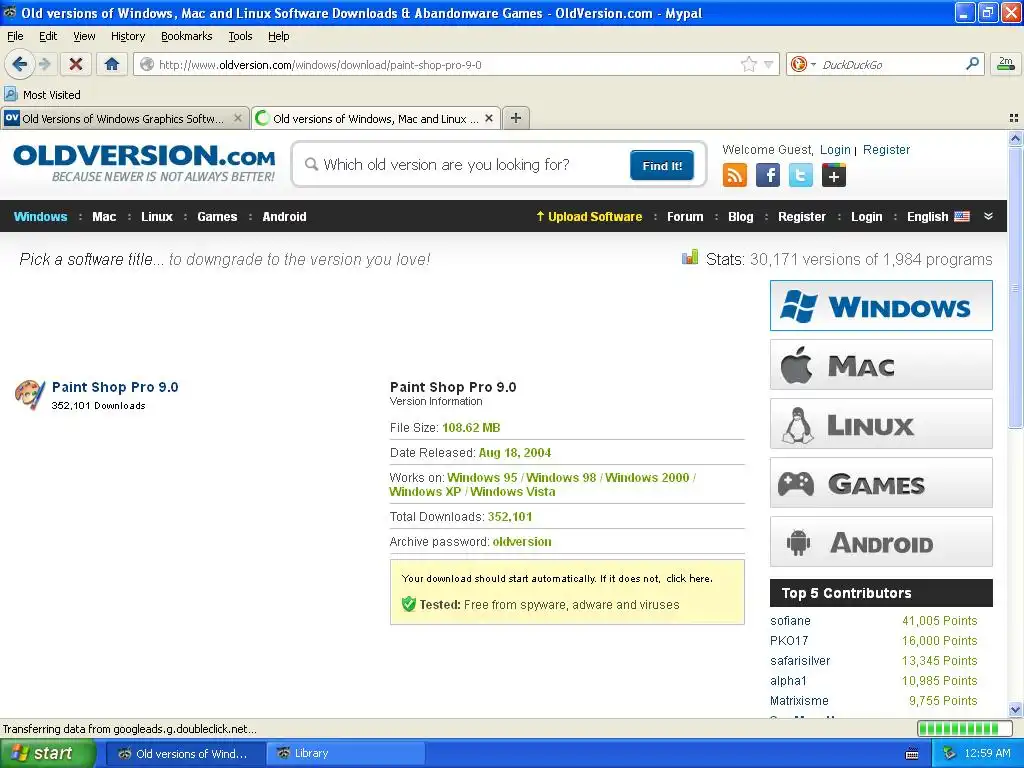Click the 2m toolbar icon
The height and width of the screenshot is (768, 1024).
[1006, 64]
